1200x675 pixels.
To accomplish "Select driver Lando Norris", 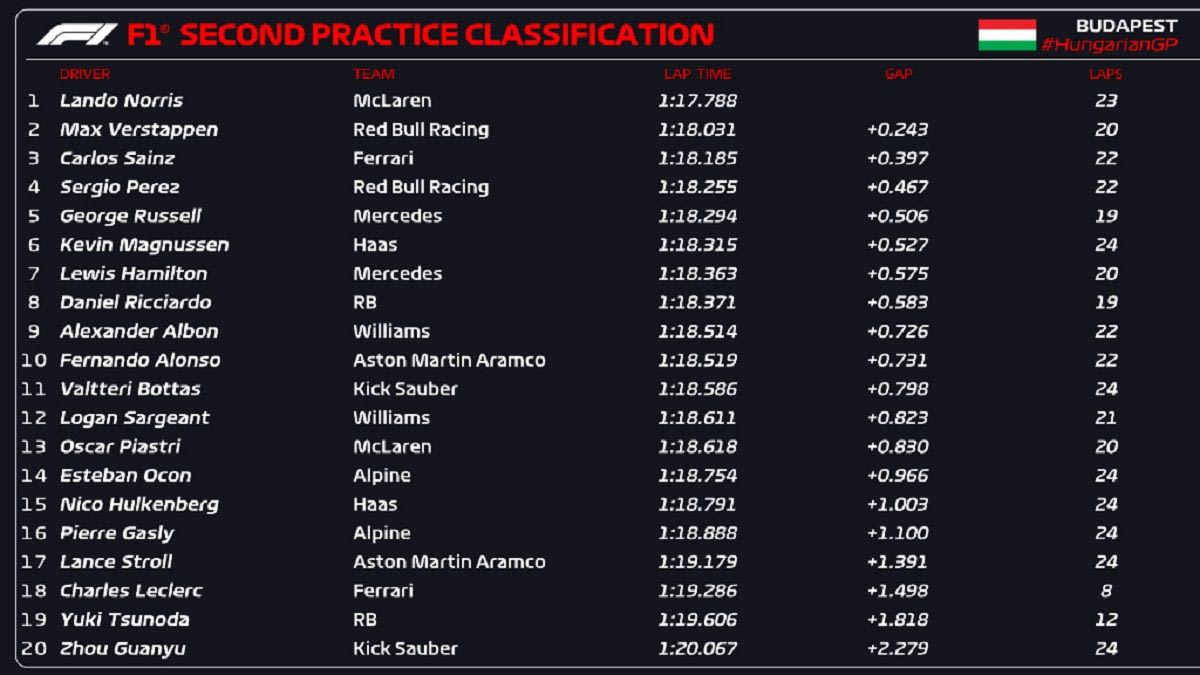I will point(121,101).
